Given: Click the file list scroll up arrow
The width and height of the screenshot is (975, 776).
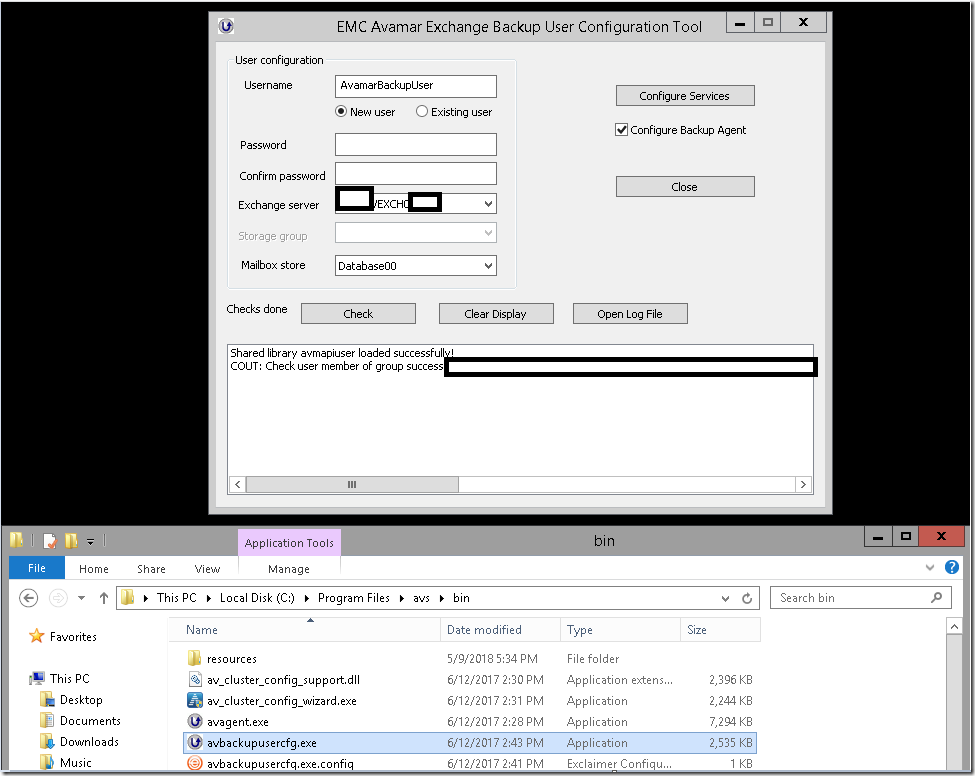Looking at the screenshot, I should pyautogui.click(x=954, y=626).
